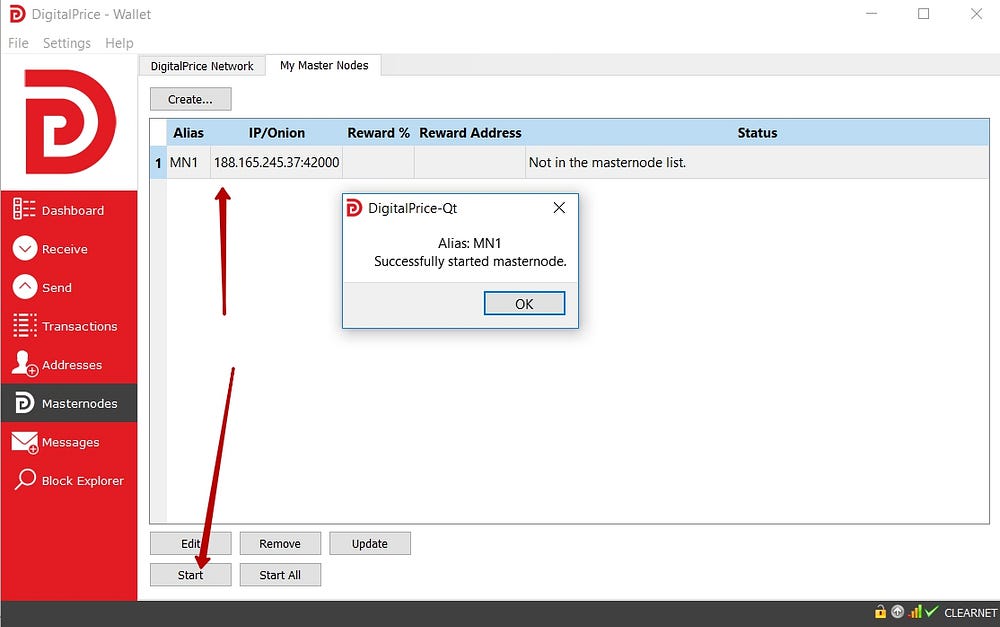This screenshot has width=1000, height=627.
Task: Select the MN1 alias cell
Action: point(189,163)
